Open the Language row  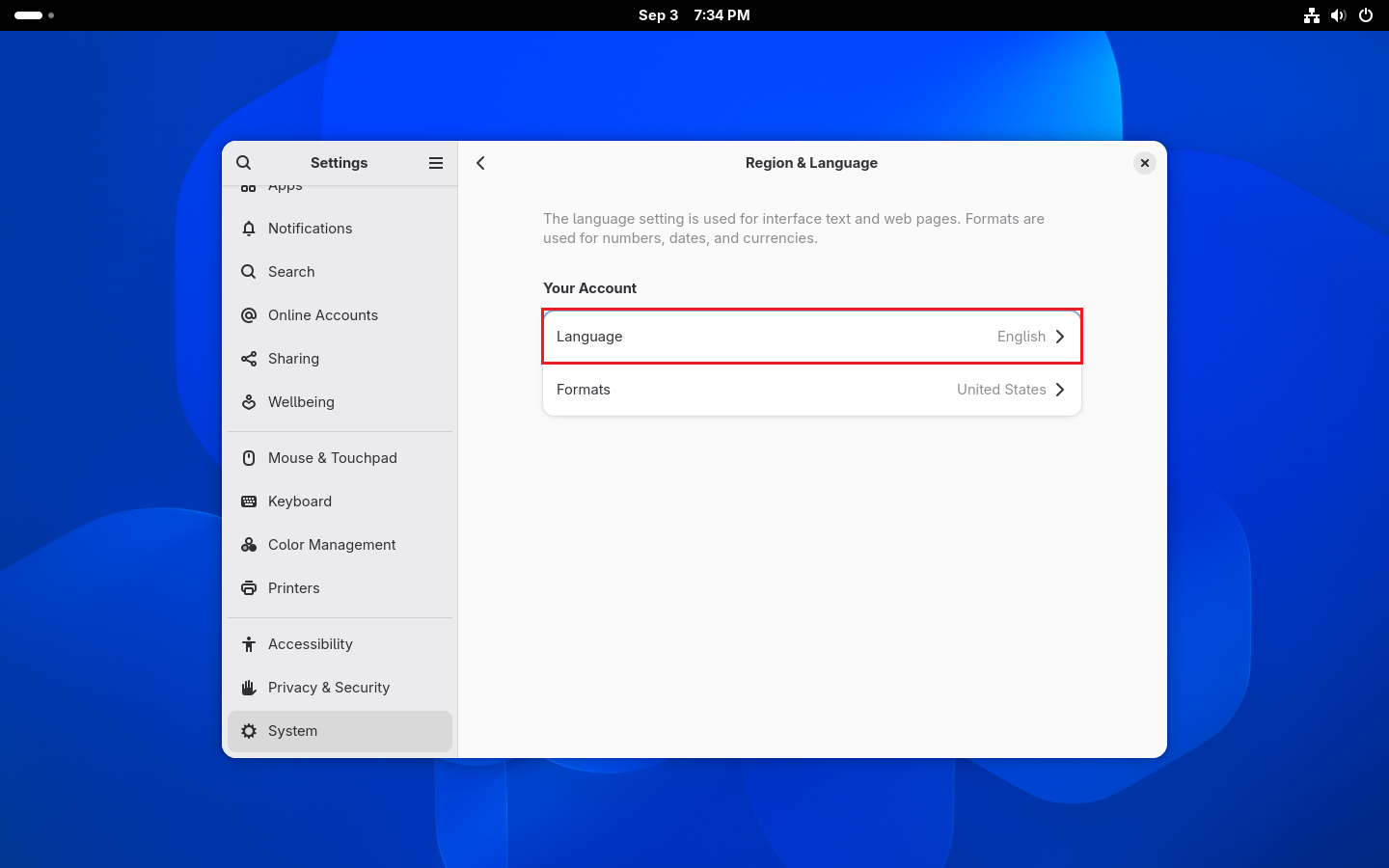pos(812,337)
